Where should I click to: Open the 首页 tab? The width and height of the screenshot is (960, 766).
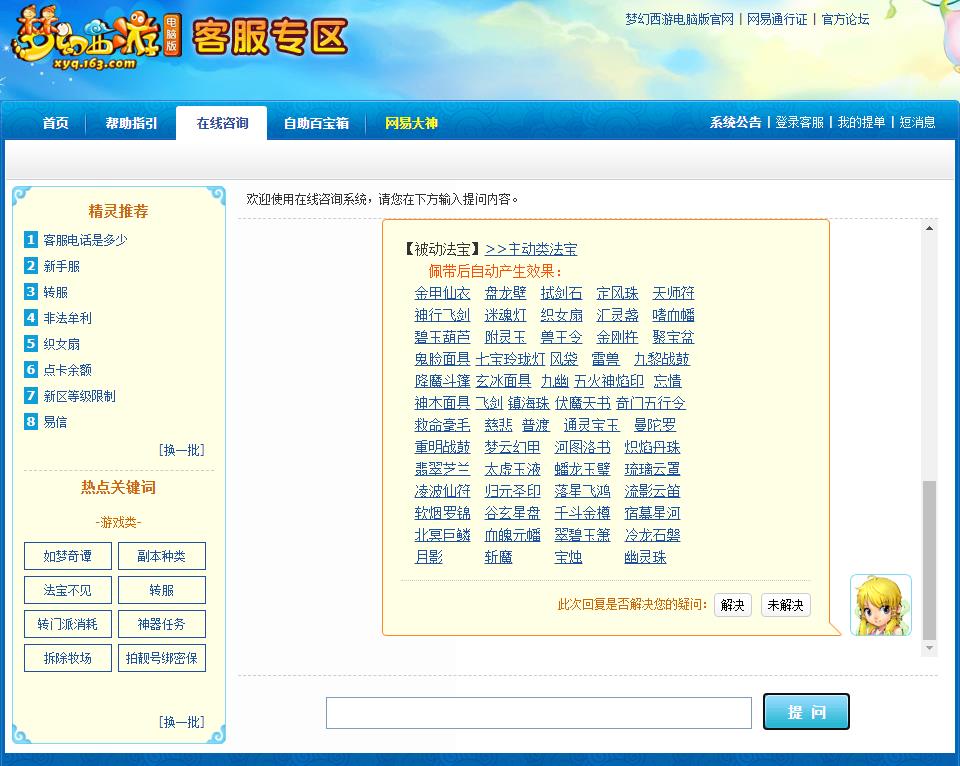56,123
